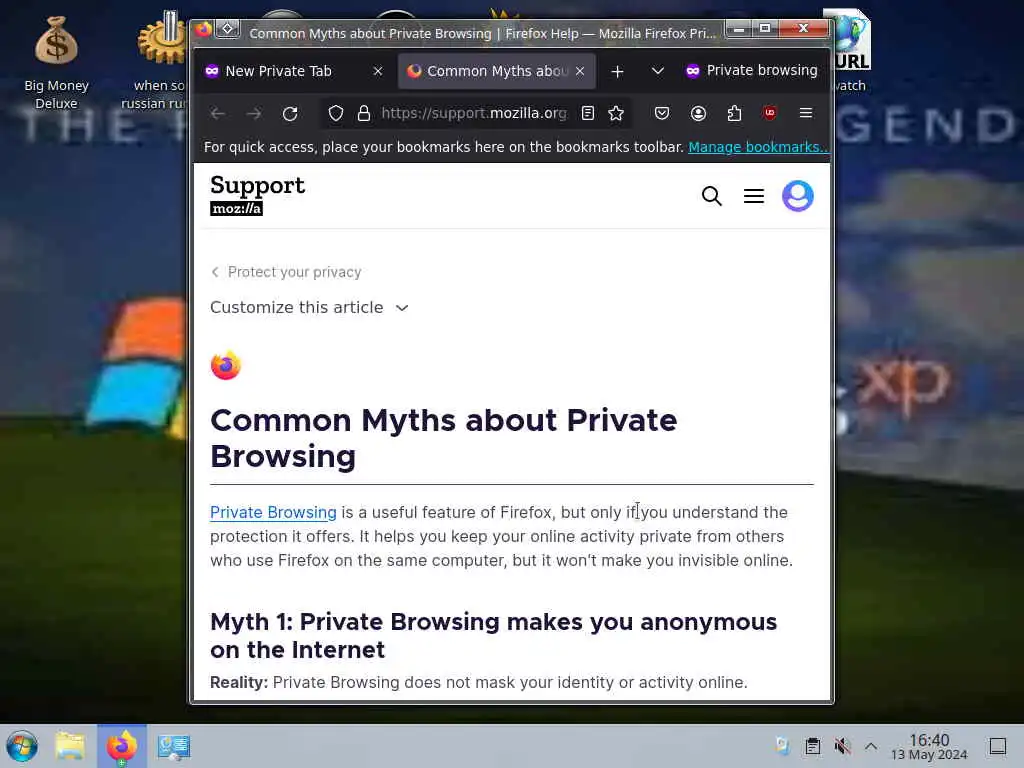Open Firefox application hamburger menu

pos(806,114)
